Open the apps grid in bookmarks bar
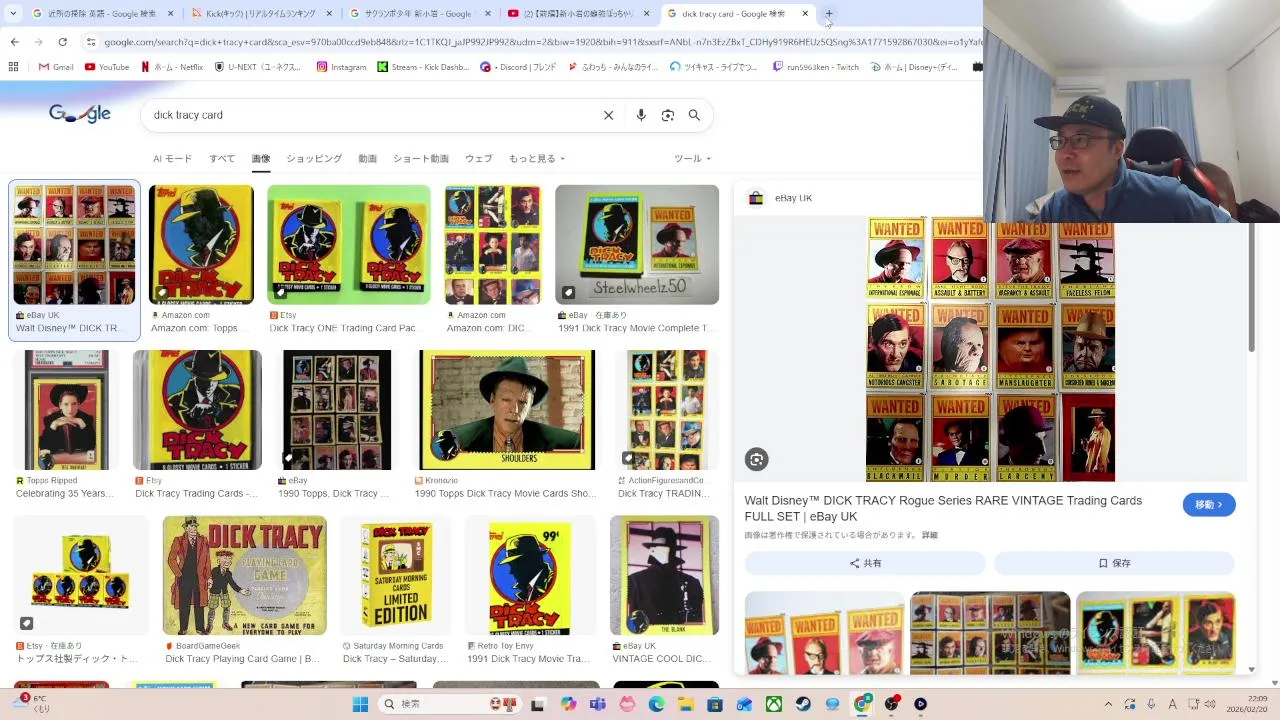1280x720 pixels. (13, 67)
